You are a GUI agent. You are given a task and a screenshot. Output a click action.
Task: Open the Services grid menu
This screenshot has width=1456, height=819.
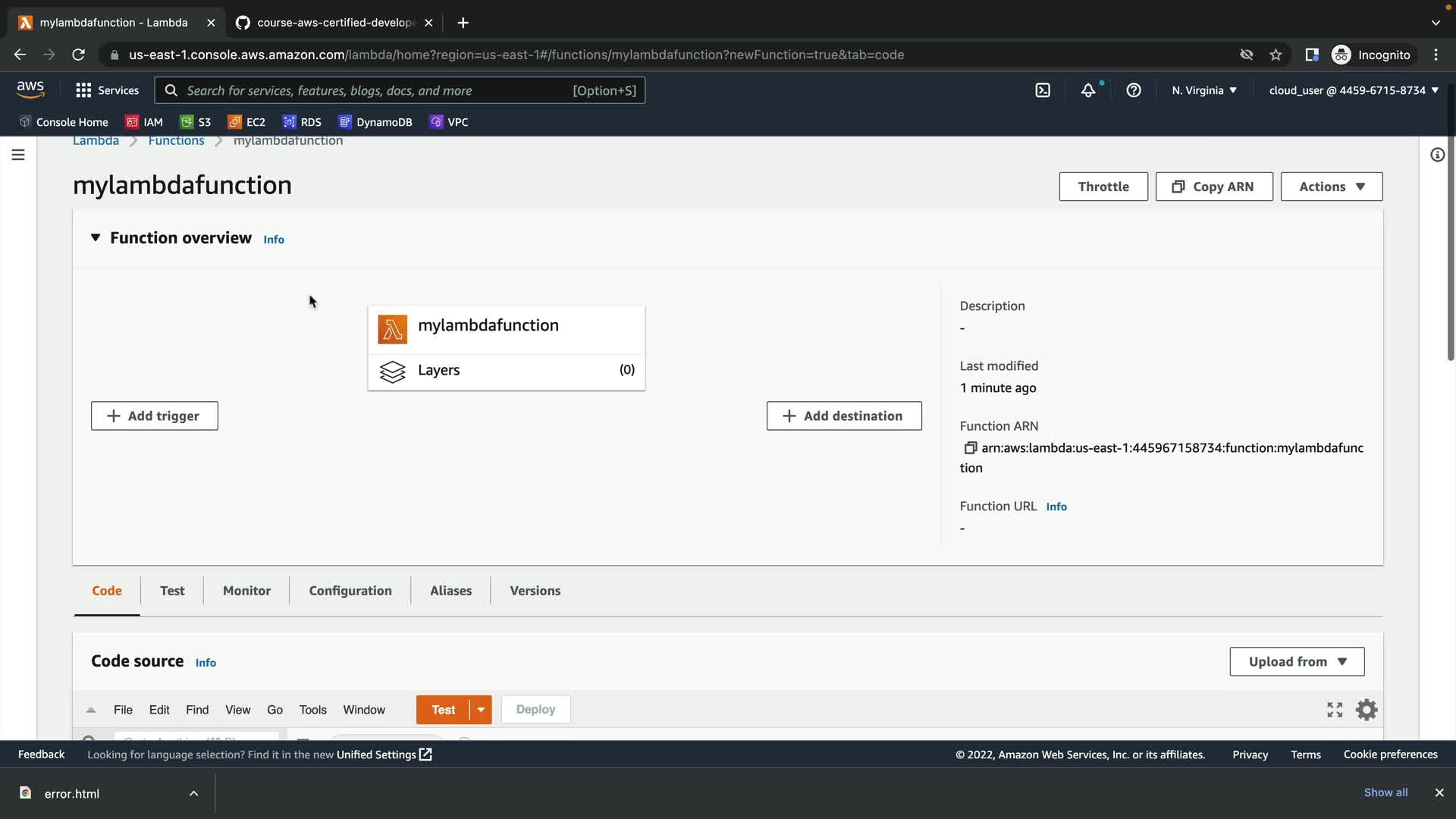click(107, 90)
